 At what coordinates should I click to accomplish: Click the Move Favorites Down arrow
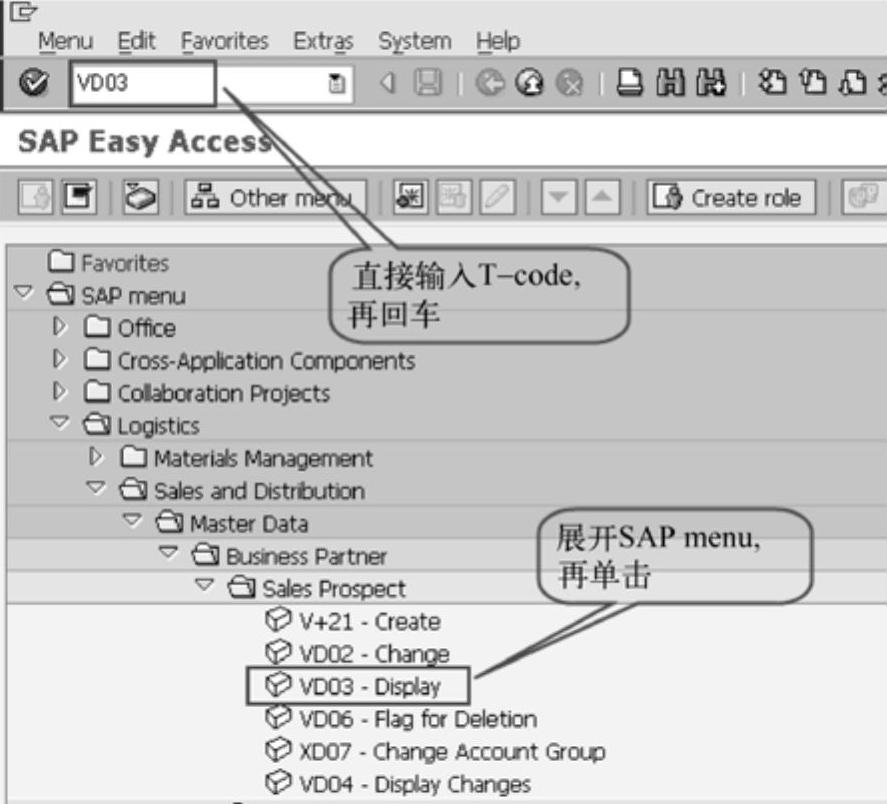click(x=559, y=197)
